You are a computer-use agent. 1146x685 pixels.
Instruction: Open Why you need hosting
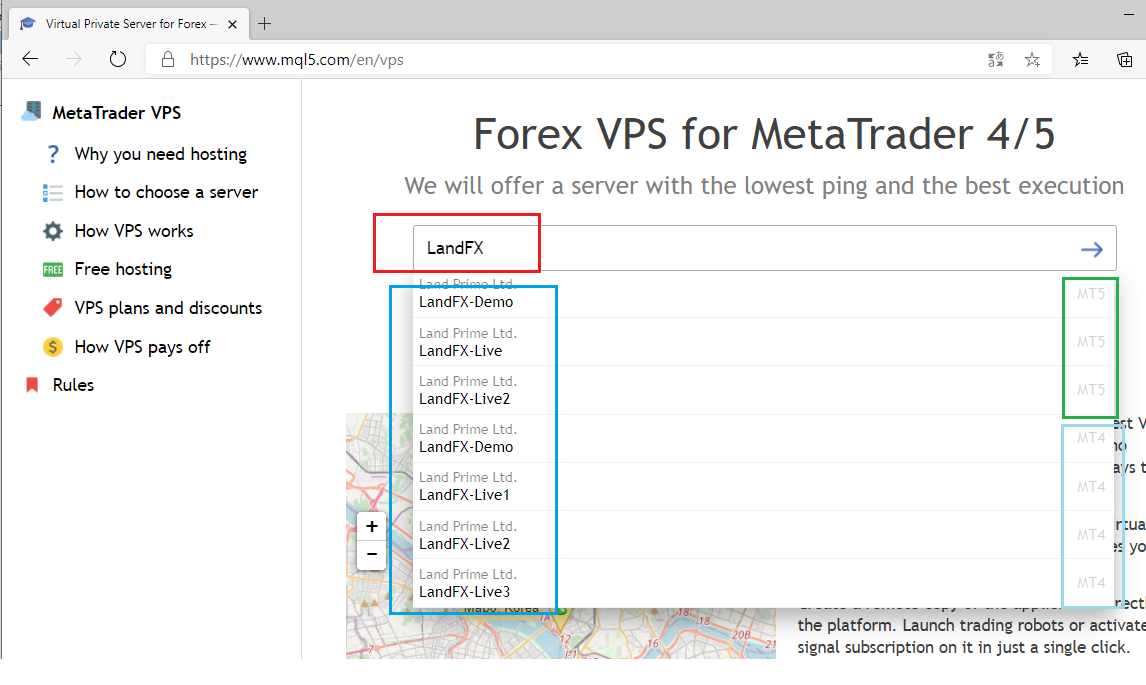tap(161, 154)
